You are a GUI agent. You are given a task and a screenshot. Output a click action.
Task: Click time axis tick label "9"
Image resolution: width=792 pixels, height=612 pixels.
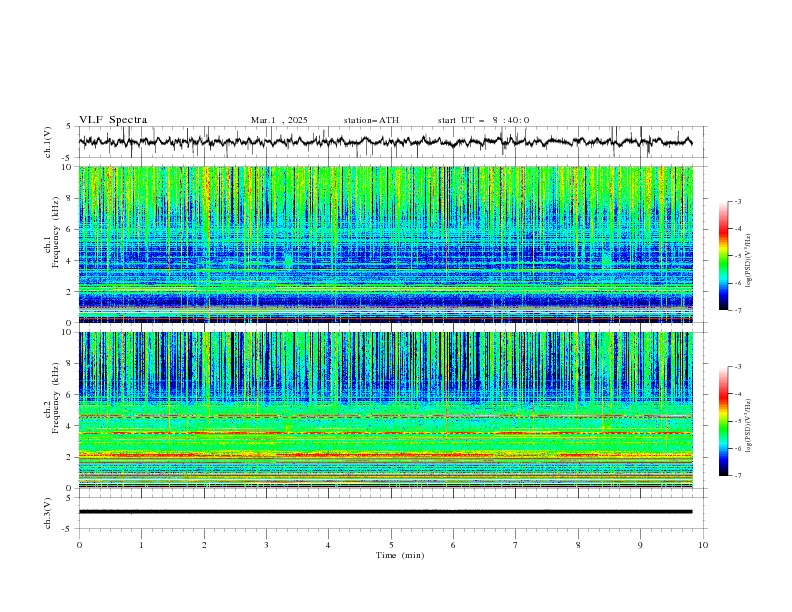[640, 545]
